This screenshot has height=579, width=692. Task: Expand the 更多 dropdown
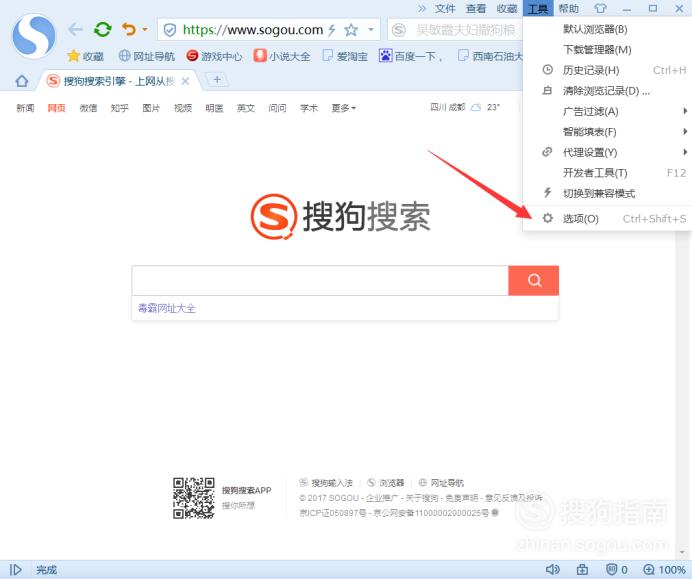click(x=343, y=108)
